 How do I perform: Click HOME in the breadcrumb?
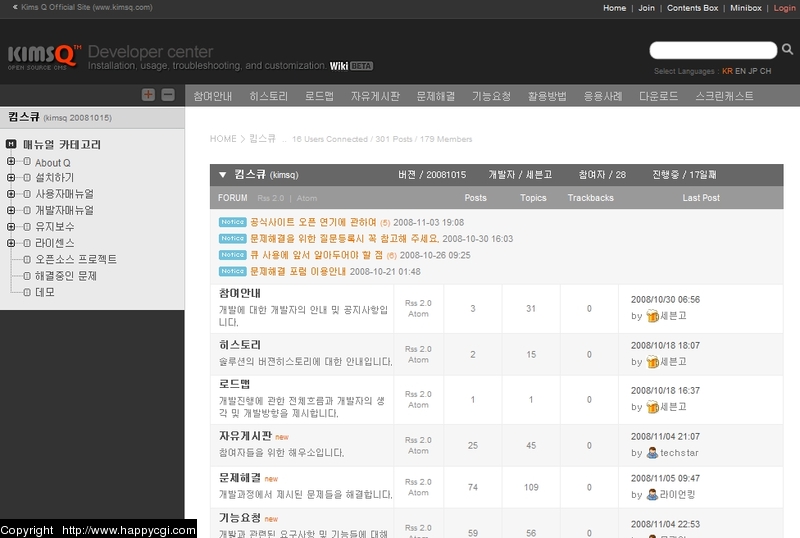pos(223,138)
